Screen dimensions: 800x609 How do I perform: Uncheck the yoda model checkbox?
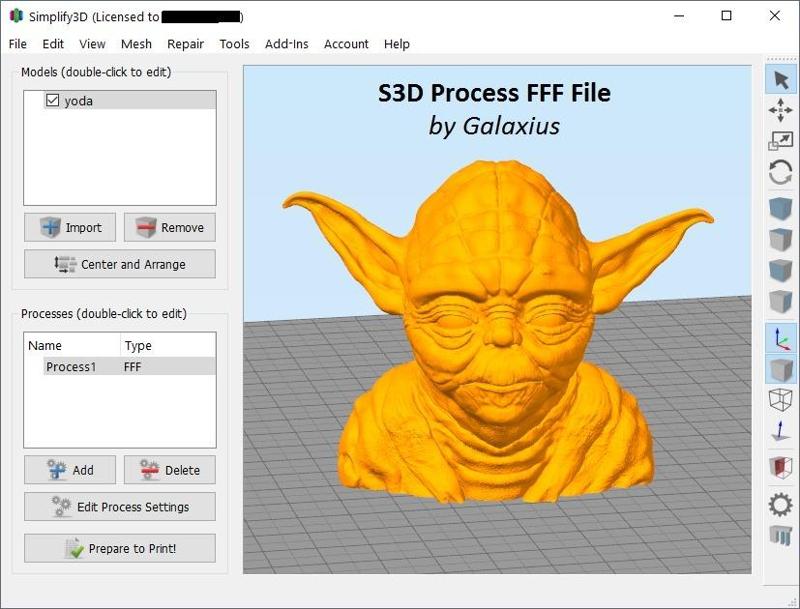point(53,100)
